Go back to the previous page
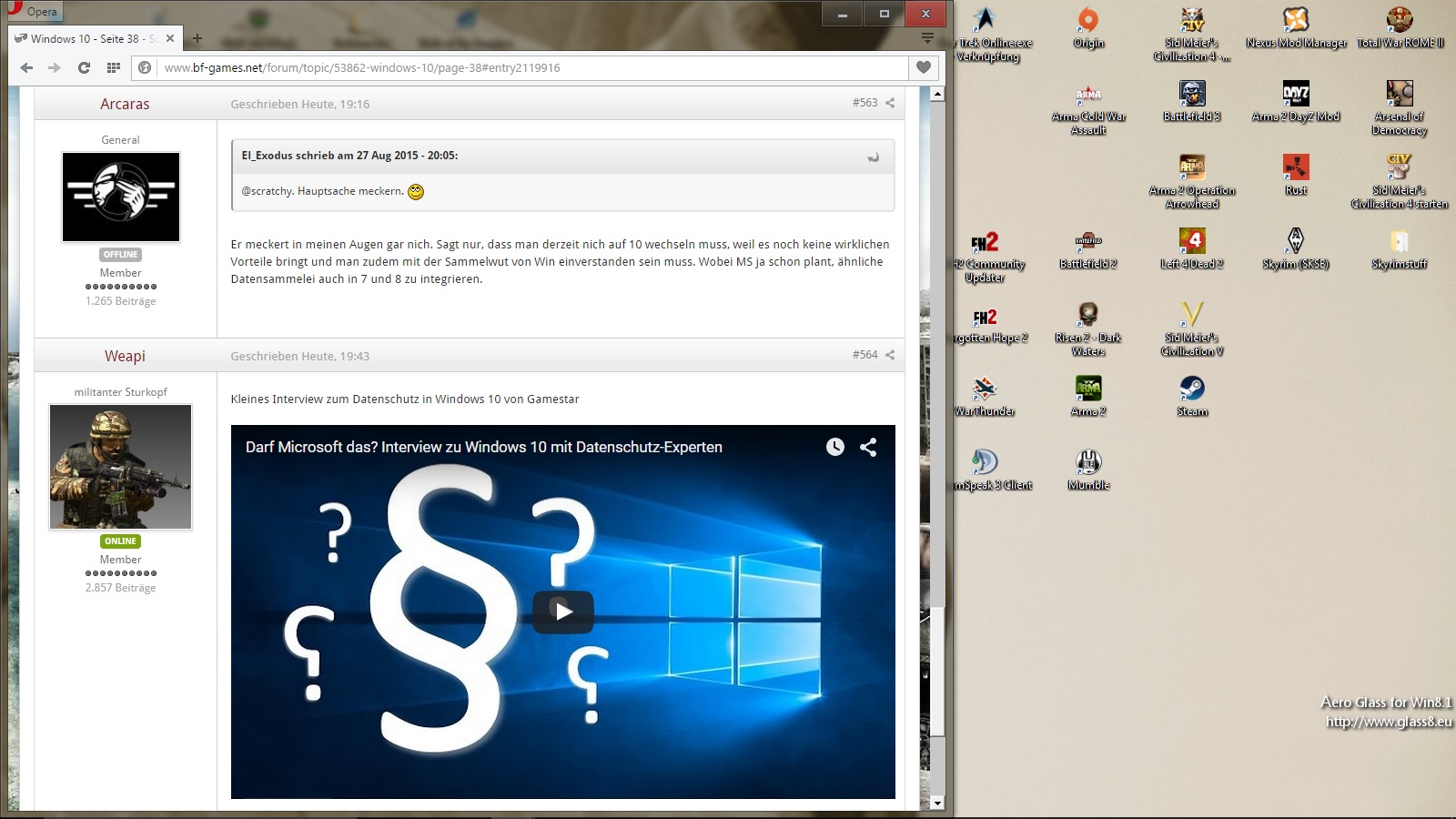1456x819 pixels. click(26, 67)
